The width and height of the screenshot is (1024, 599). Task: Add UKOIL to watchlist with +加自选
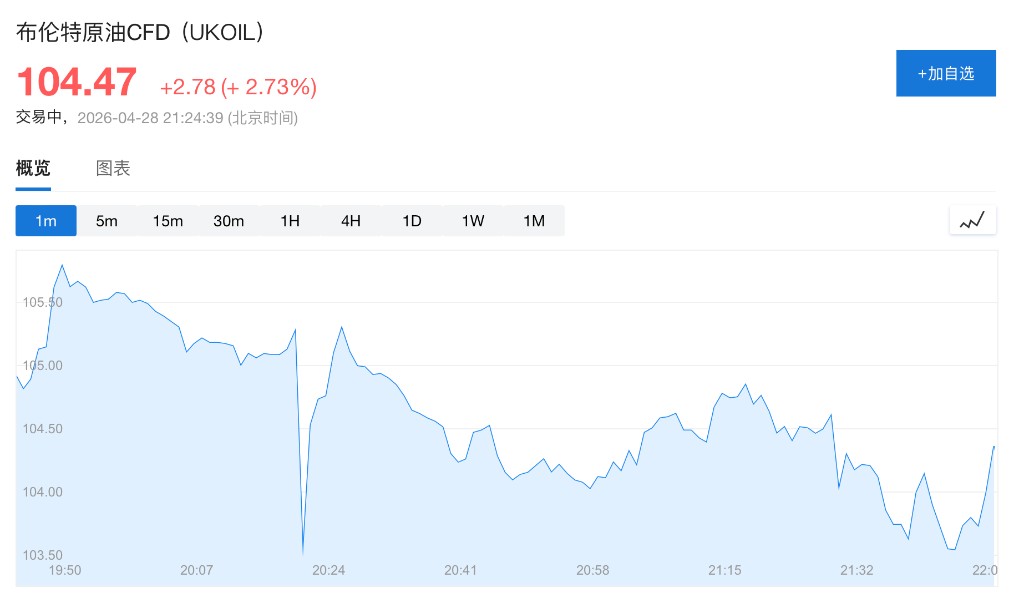(945, 73)
